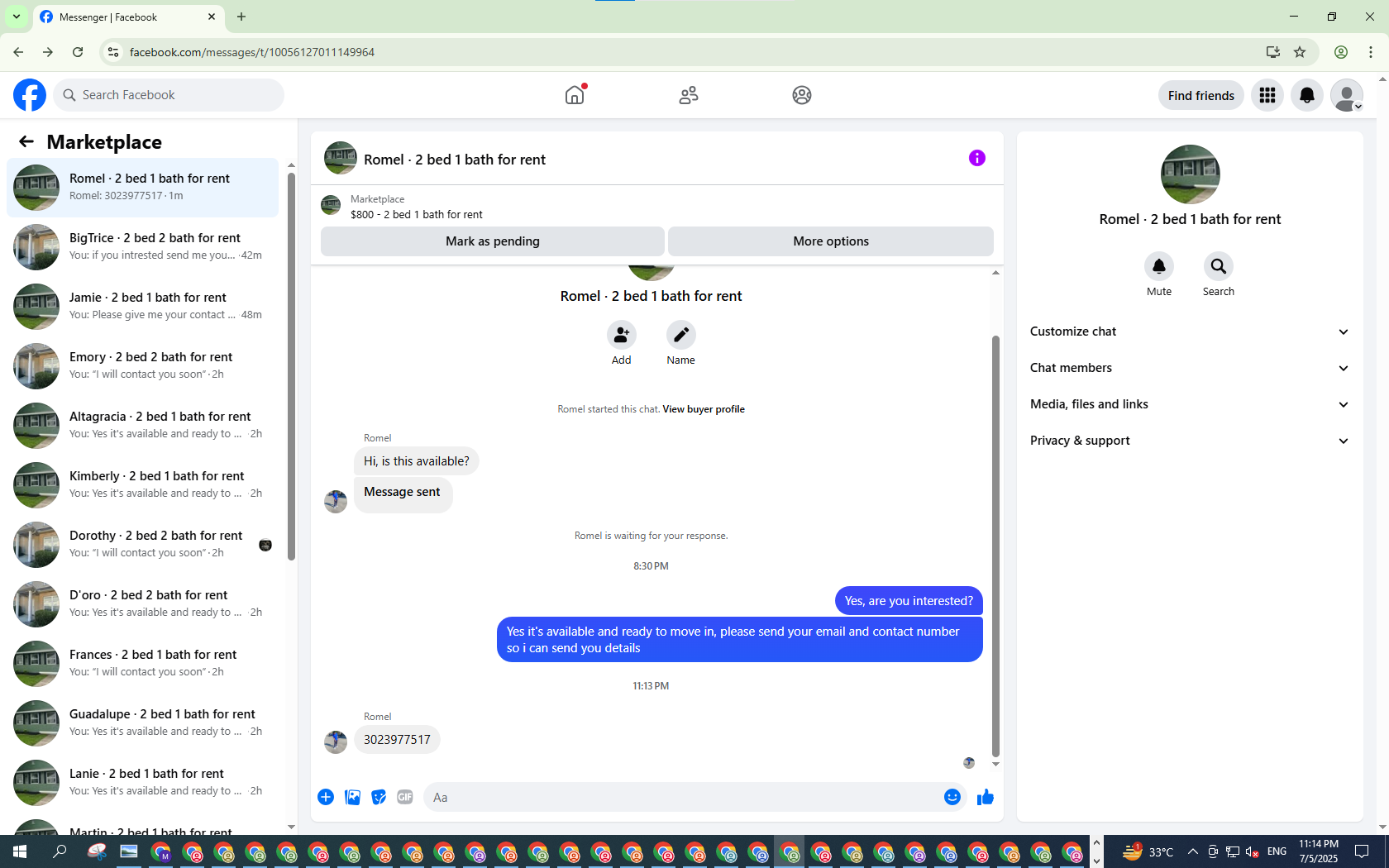Click Find friends button
This screenshot has width=1389, height=868.
coord(1201,95)
